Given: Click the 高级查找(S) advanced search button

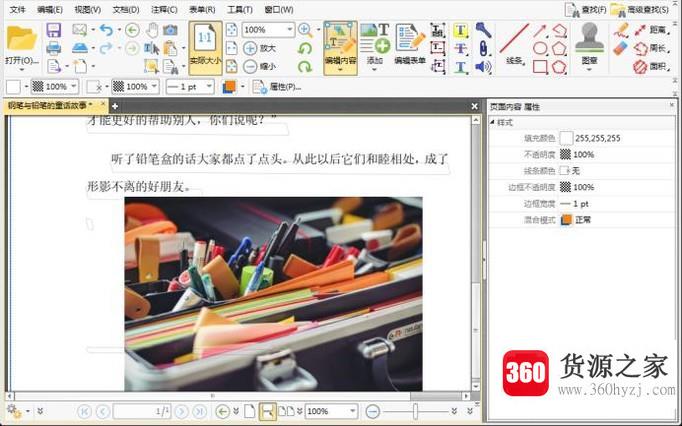Looking at the screenshot, I should [640, 9].
